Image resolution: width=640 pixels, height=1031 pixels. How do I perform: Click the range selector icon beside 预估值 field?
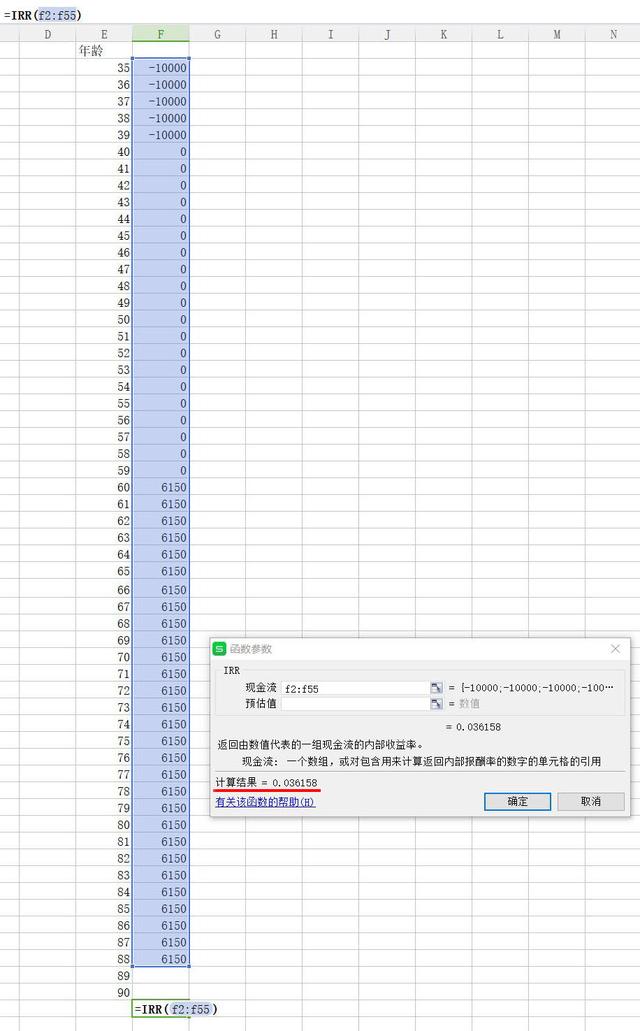click(436, 704)
